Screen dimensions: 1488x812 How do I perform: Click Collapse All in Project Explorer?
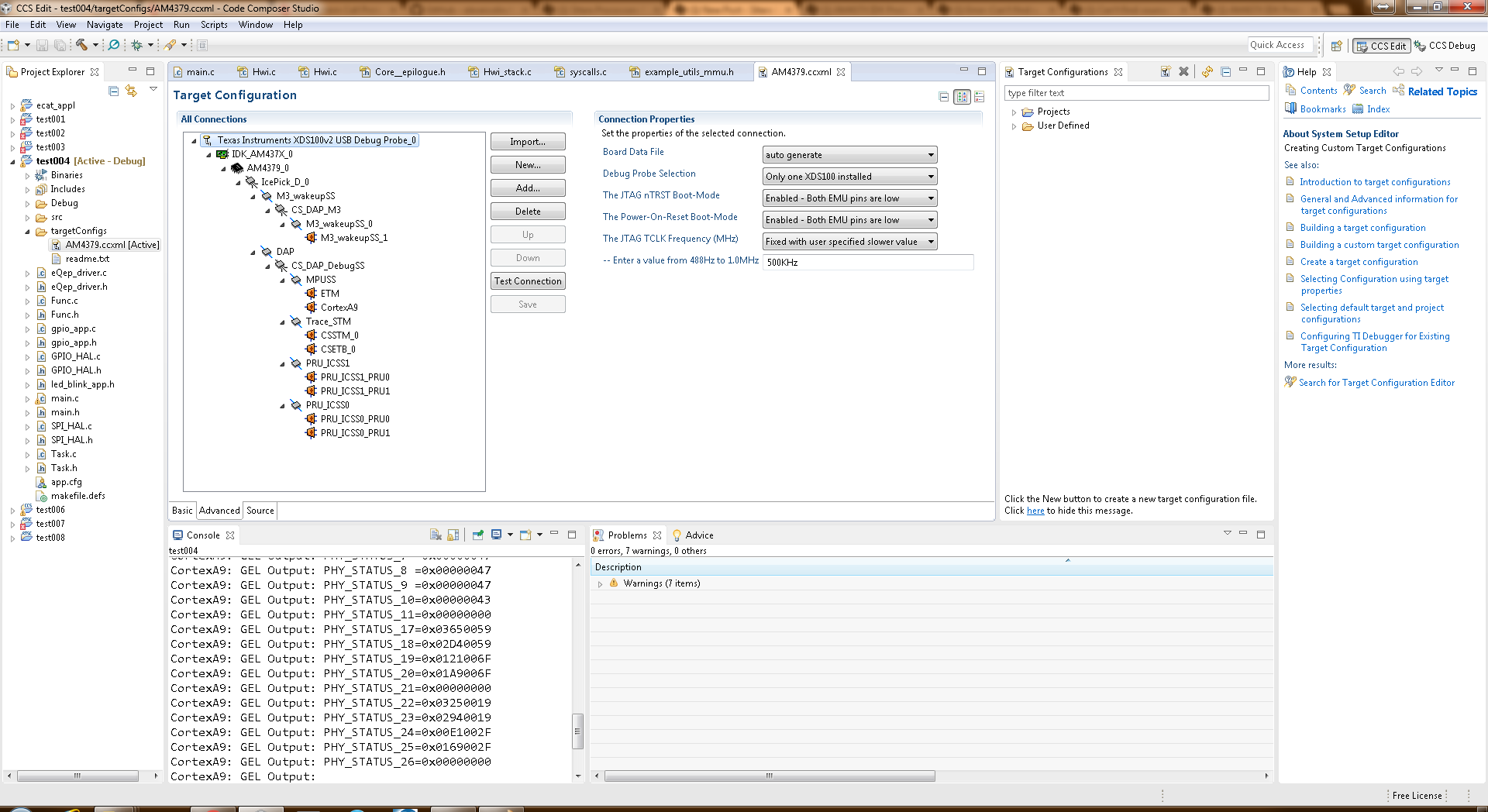[114, 91]
